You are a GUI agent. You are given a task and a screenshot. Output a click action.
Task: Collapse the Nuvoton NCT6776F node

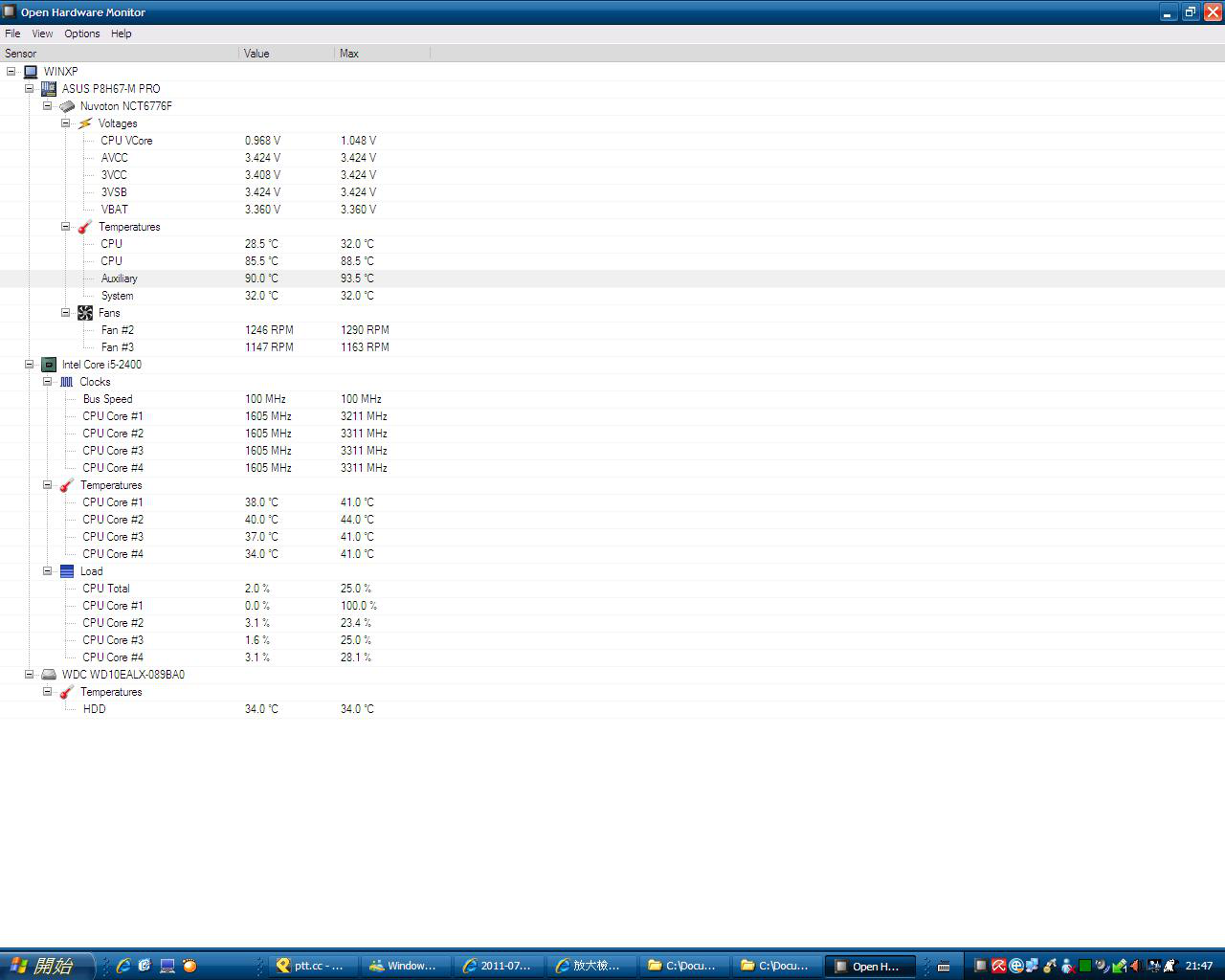(x=48, y=106)
